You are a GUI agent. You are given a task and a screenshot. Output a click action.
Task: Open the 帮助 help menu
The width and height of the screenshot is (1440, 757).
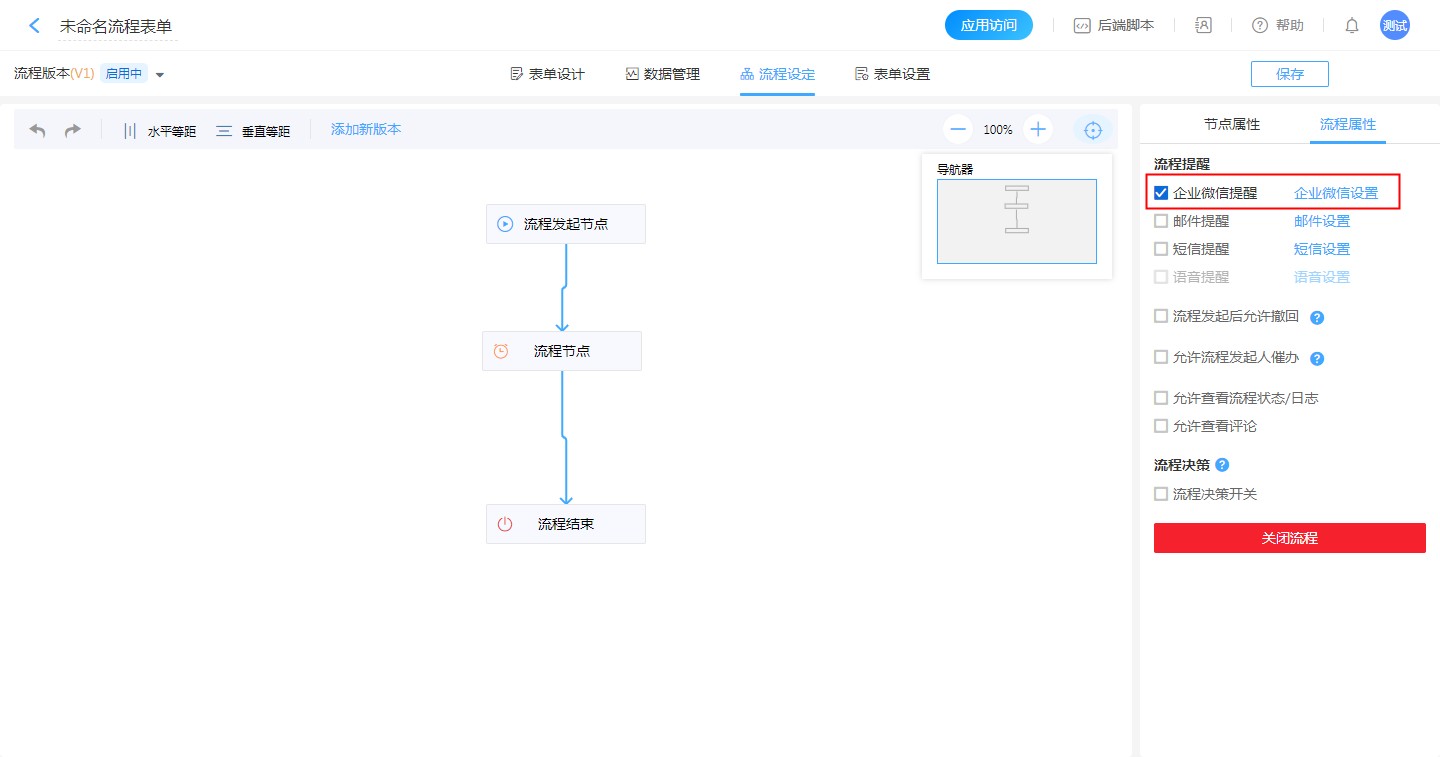(1278, 26)
